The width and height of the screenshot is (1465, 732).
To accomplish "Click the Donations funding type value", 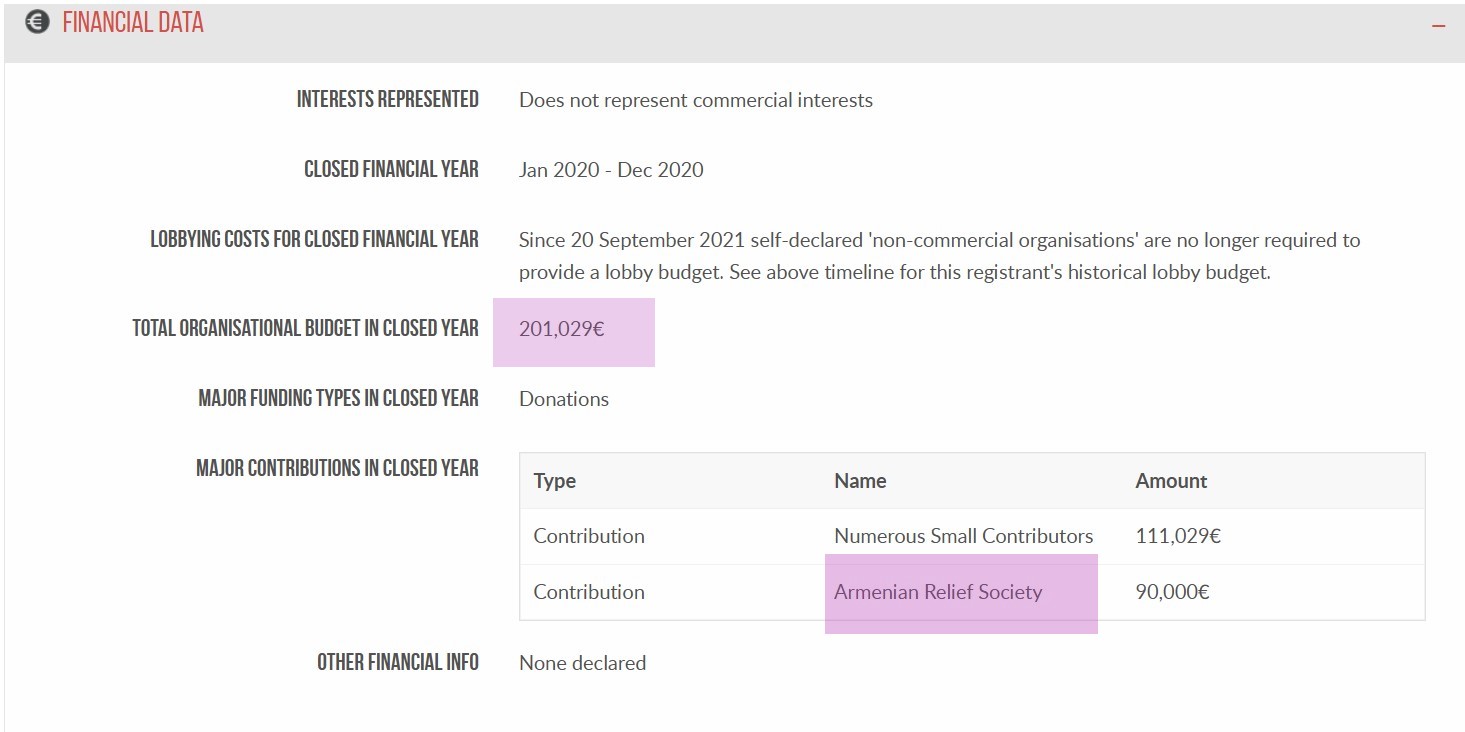I will 564,399.
